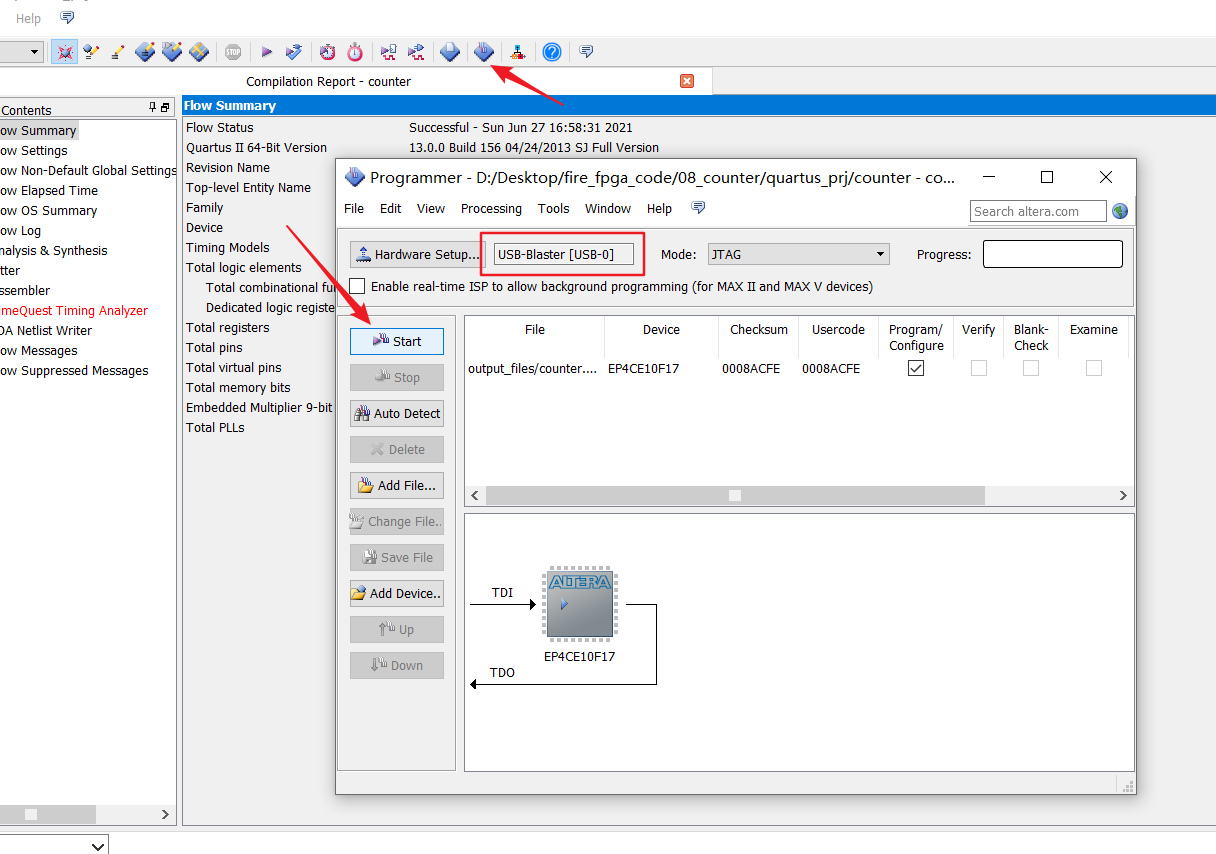The height and width of the screenshot is (854, 1216).
Task: Click feedback bubble icon in Programmer menu bar
Action: [698, 208]
